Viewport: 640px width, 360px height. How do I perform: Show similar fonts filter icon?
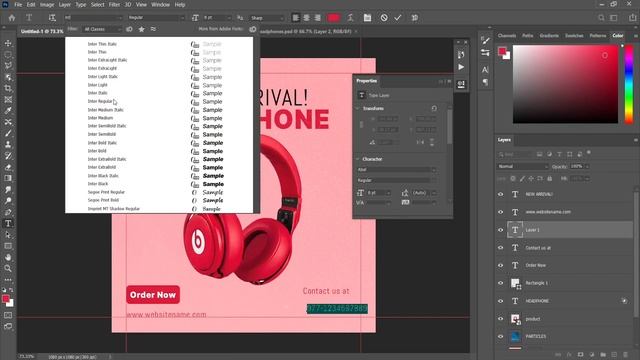153,29
